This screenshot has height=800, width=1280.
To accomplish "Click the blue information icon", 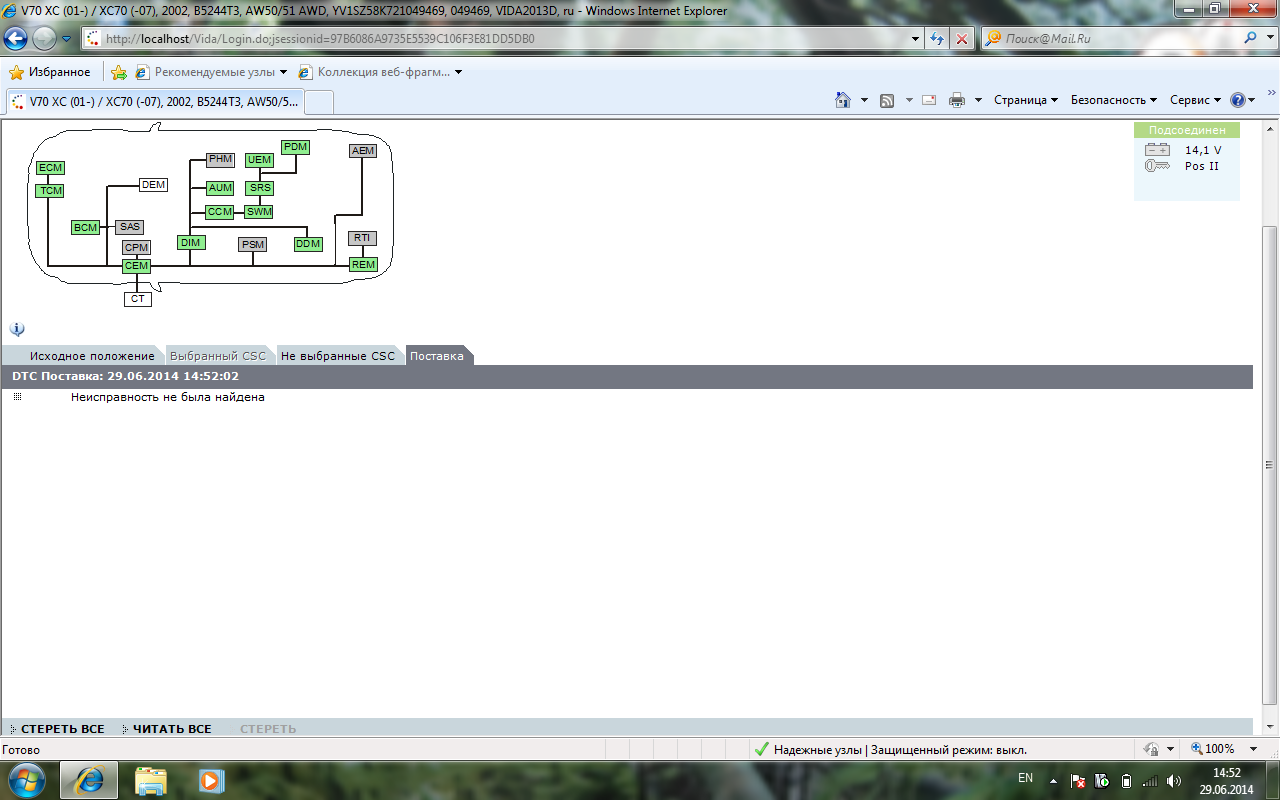I will [x=17, y=328].
